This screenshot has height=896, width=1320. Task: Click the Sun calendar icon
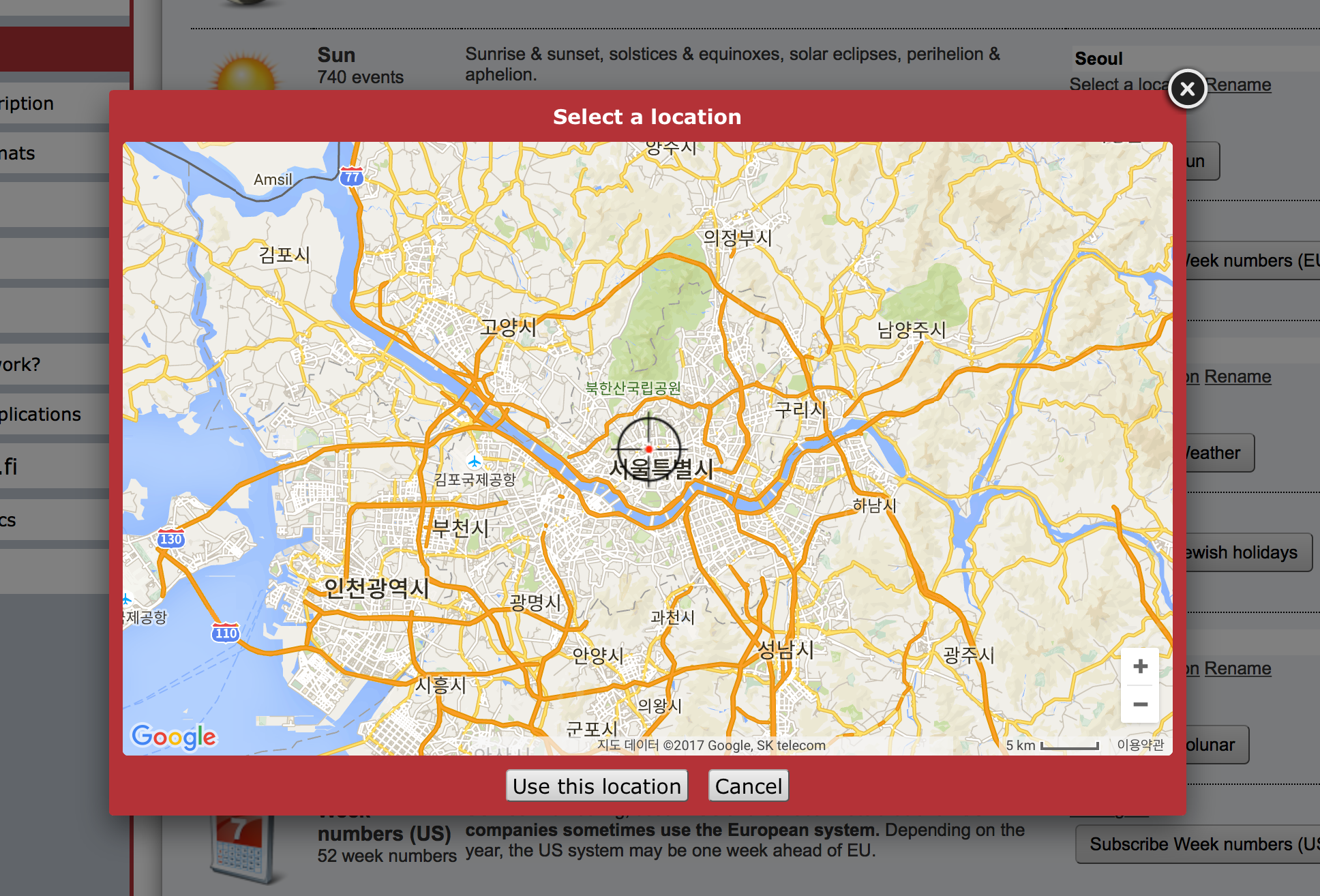pyautogui.click(x=245, y=75)
